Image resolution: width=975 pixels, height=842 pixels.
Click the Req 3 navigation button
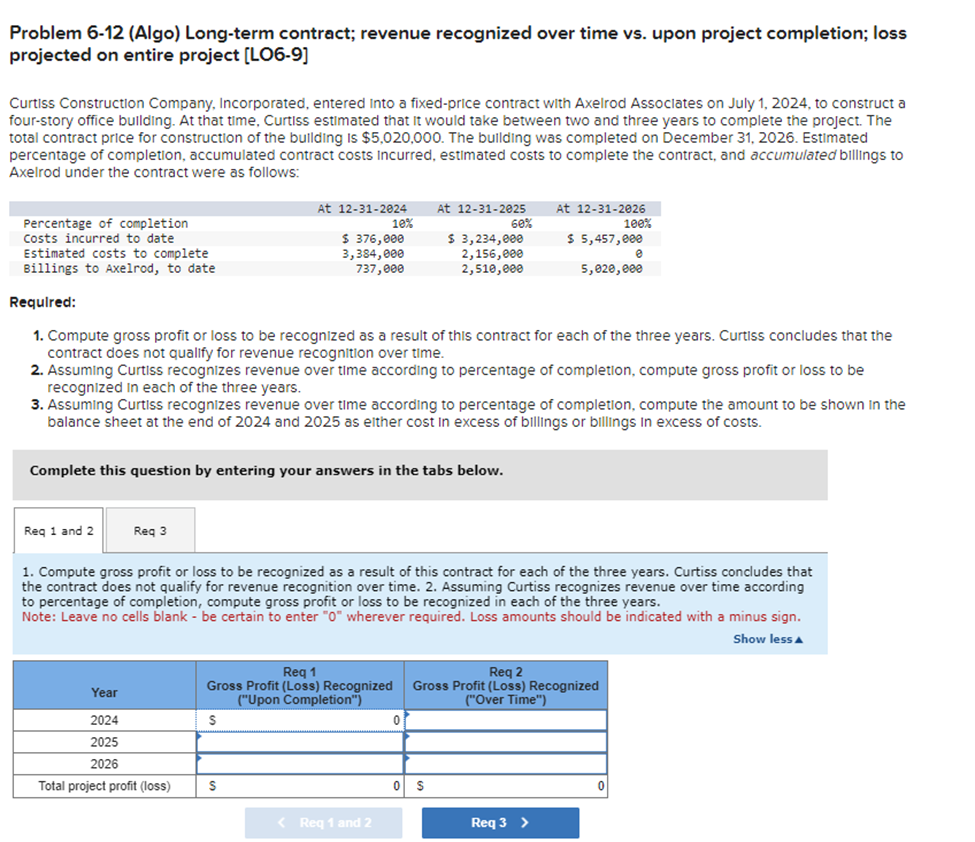[x=500, y=823]
